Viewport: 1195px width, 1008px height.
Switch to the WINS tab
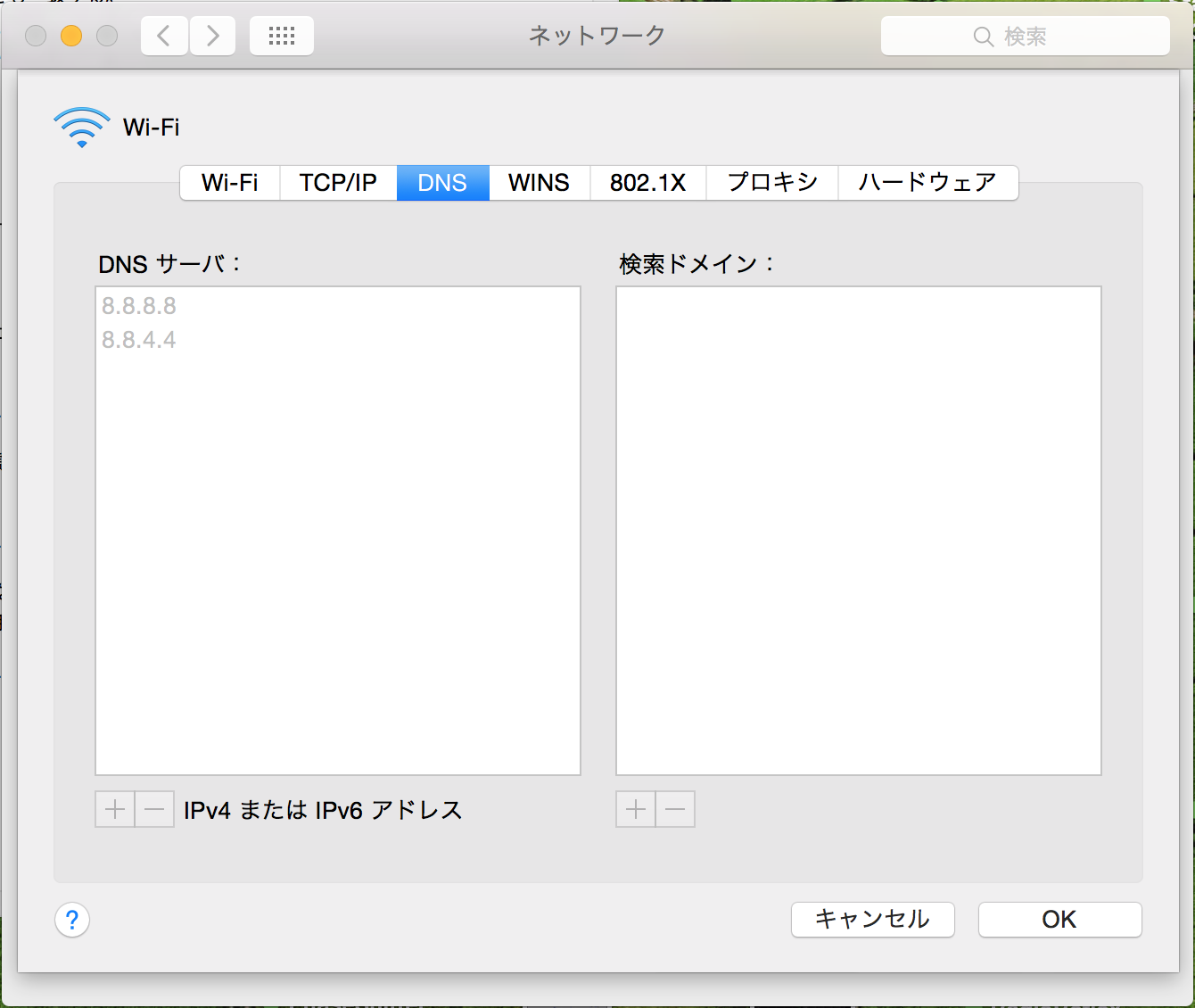click(539, 183)
